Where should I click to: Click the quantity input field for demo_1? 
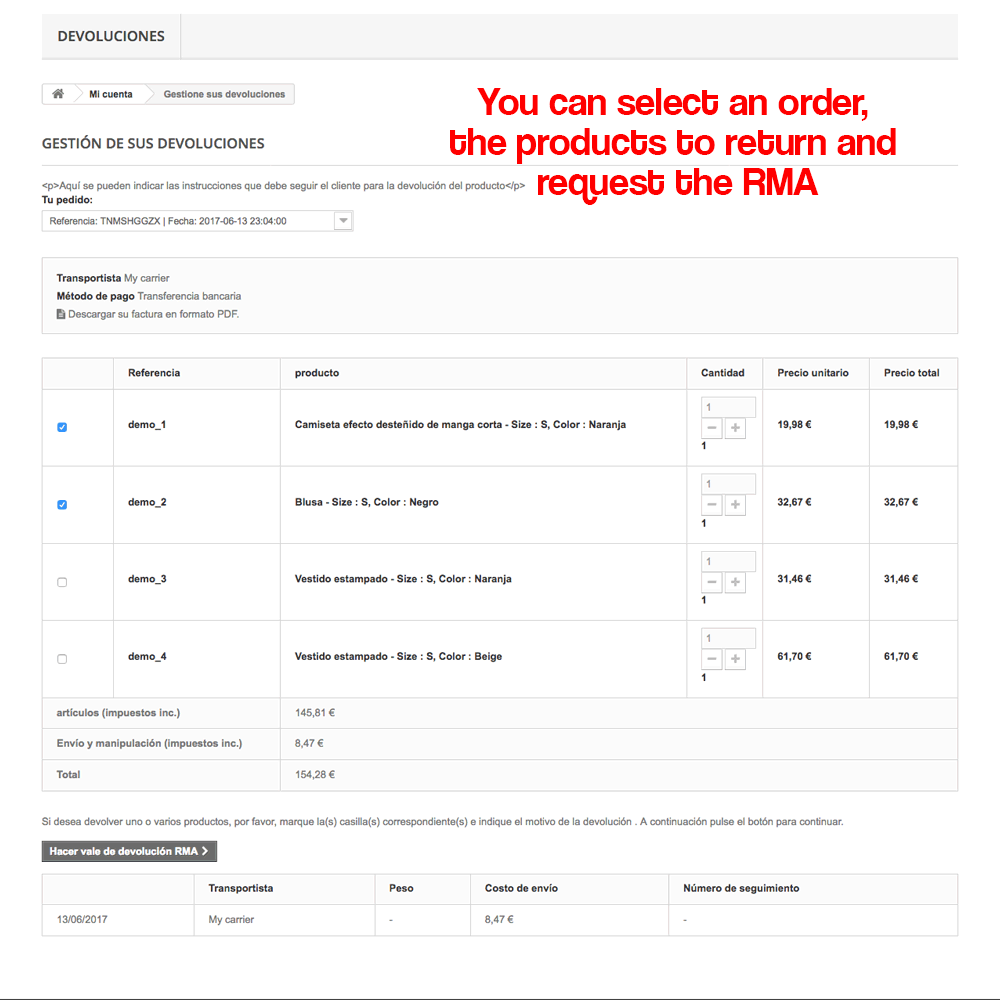[x=728, y=407]
